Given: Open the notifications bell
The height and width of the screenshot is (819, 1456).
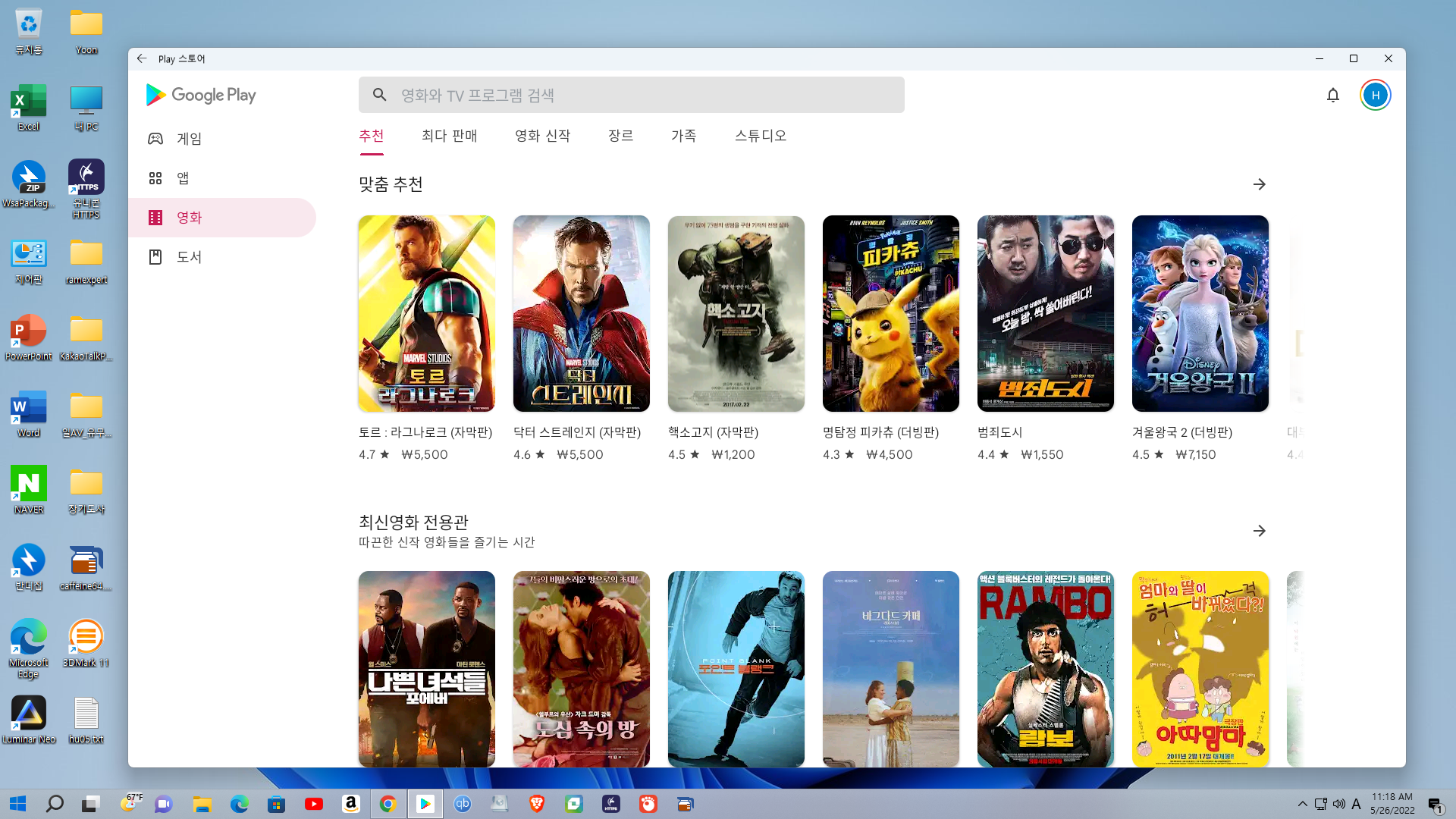Looking at the screenshot, I should pos(1332,95).
